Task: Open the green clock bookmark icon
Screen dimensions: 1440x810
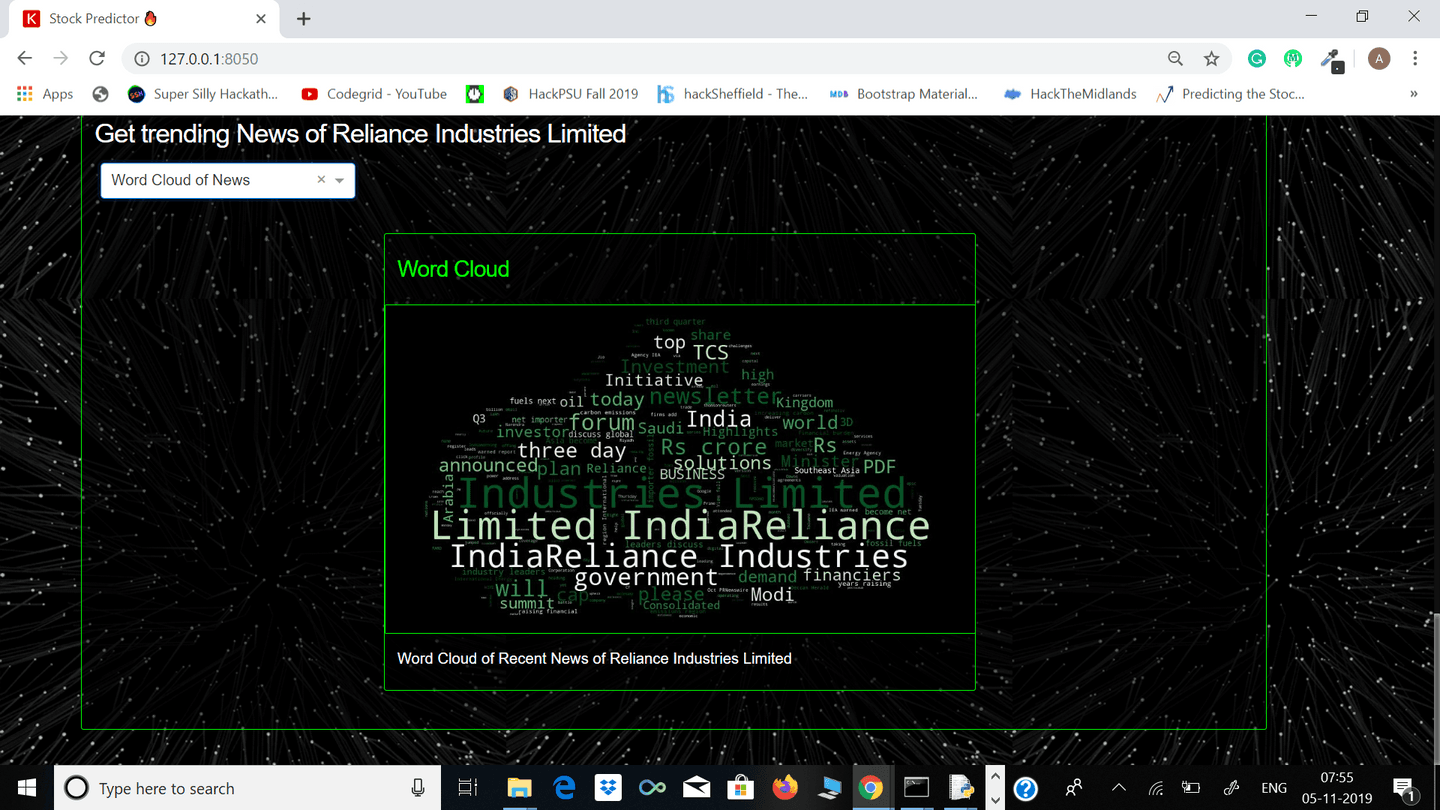Action: (x=475, y=94)
